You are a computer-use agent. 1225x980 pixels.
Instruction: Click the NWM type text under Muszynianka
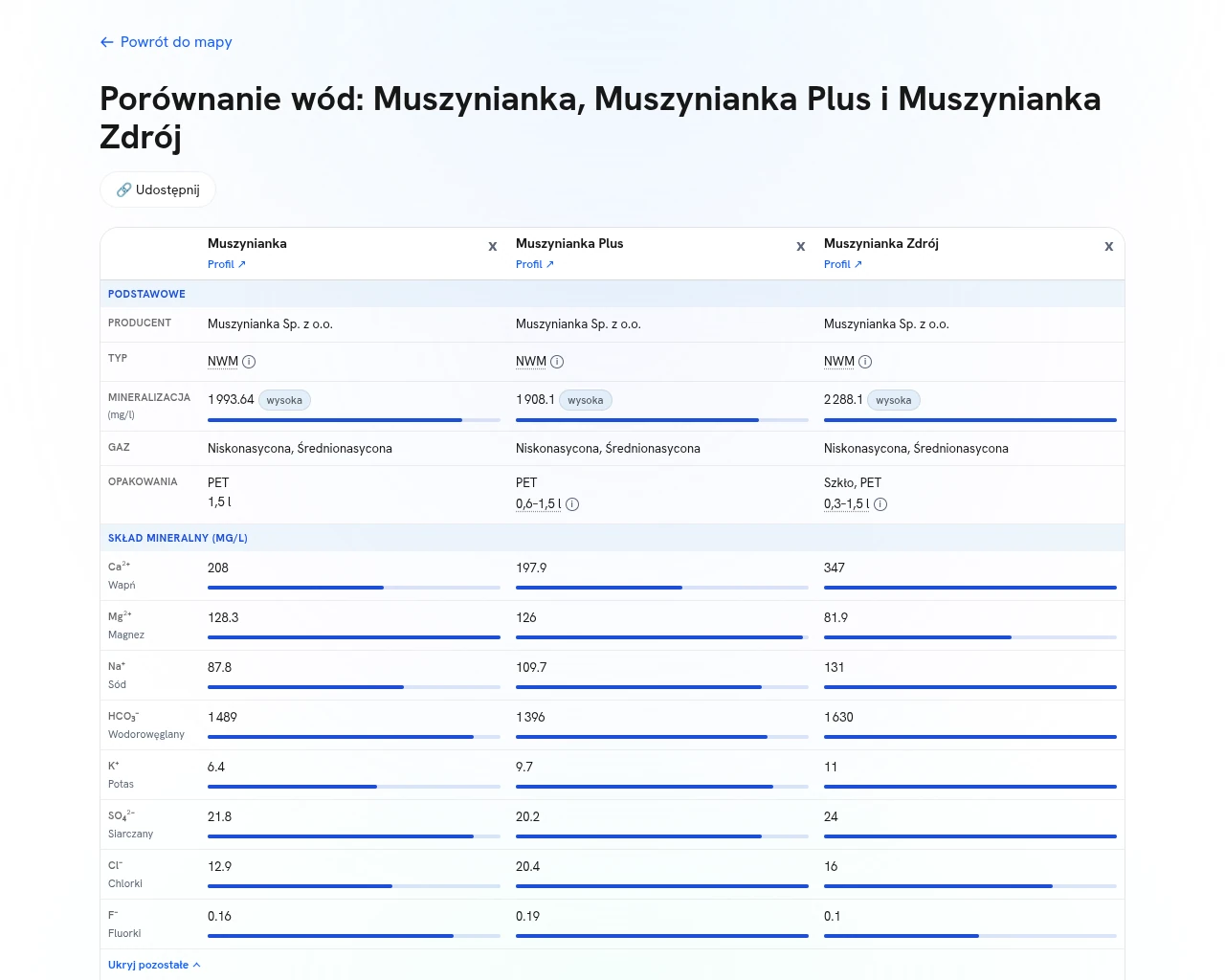click(x=223, y=361)
